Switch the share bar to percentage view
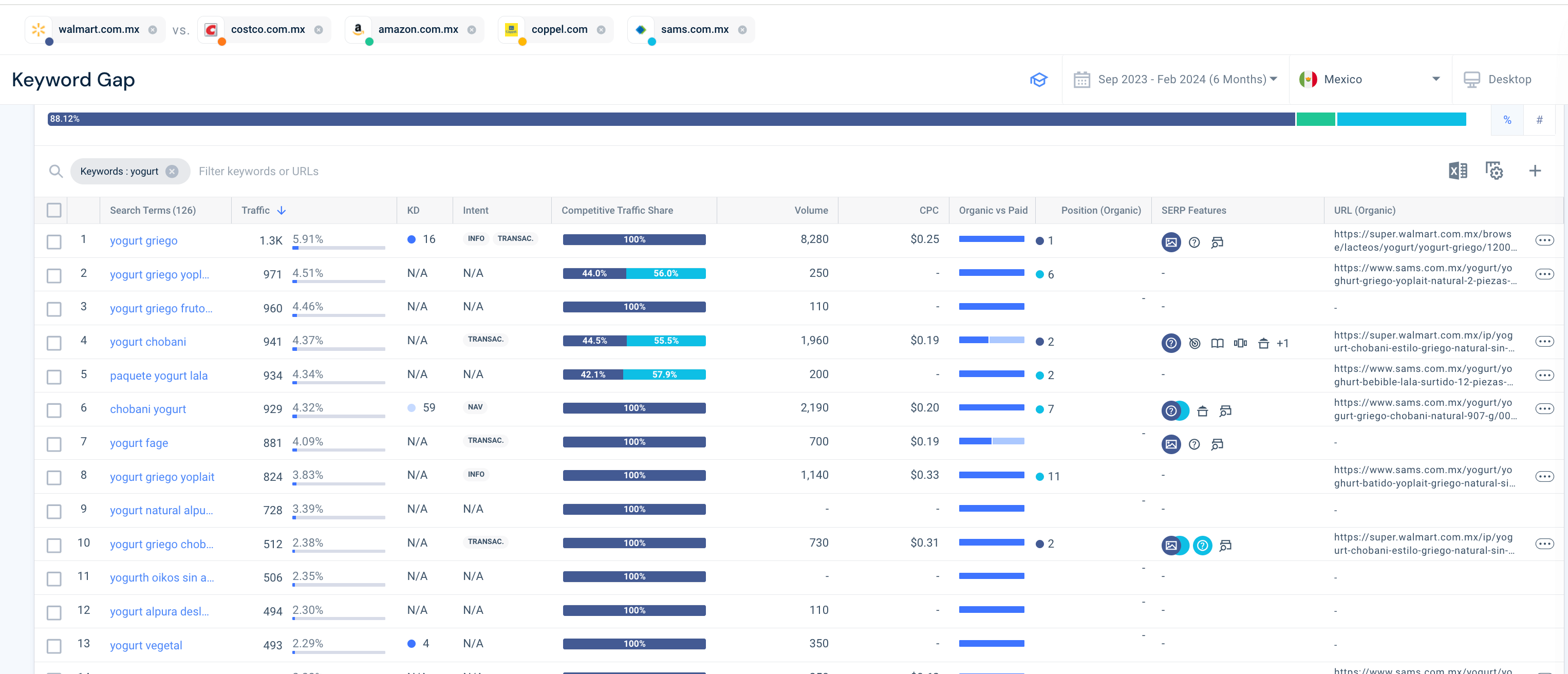This screenshot has width=1568, height=674. 1507,120
